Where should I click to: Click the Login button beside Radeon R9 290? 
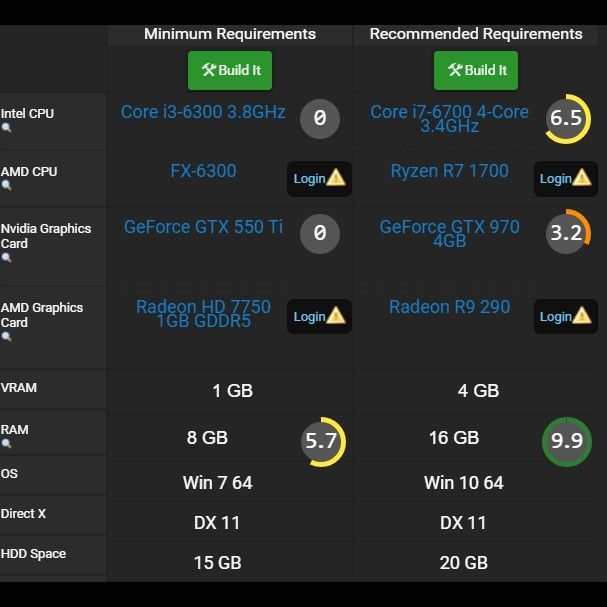pyautogui.click(x=566, y=316)
